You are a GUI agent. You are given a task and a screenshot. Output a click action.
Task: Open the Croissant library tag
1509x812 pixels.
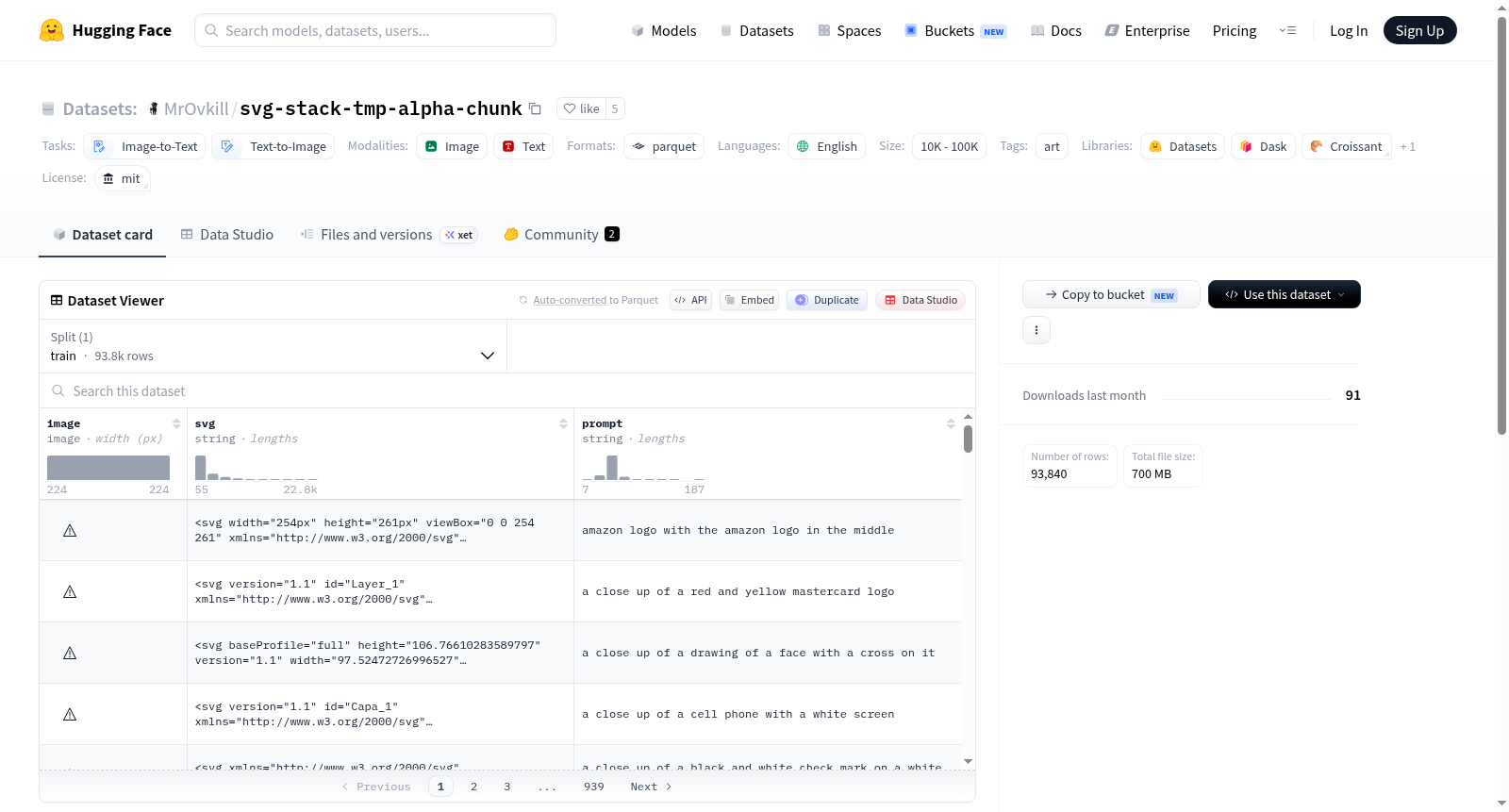1346,146
